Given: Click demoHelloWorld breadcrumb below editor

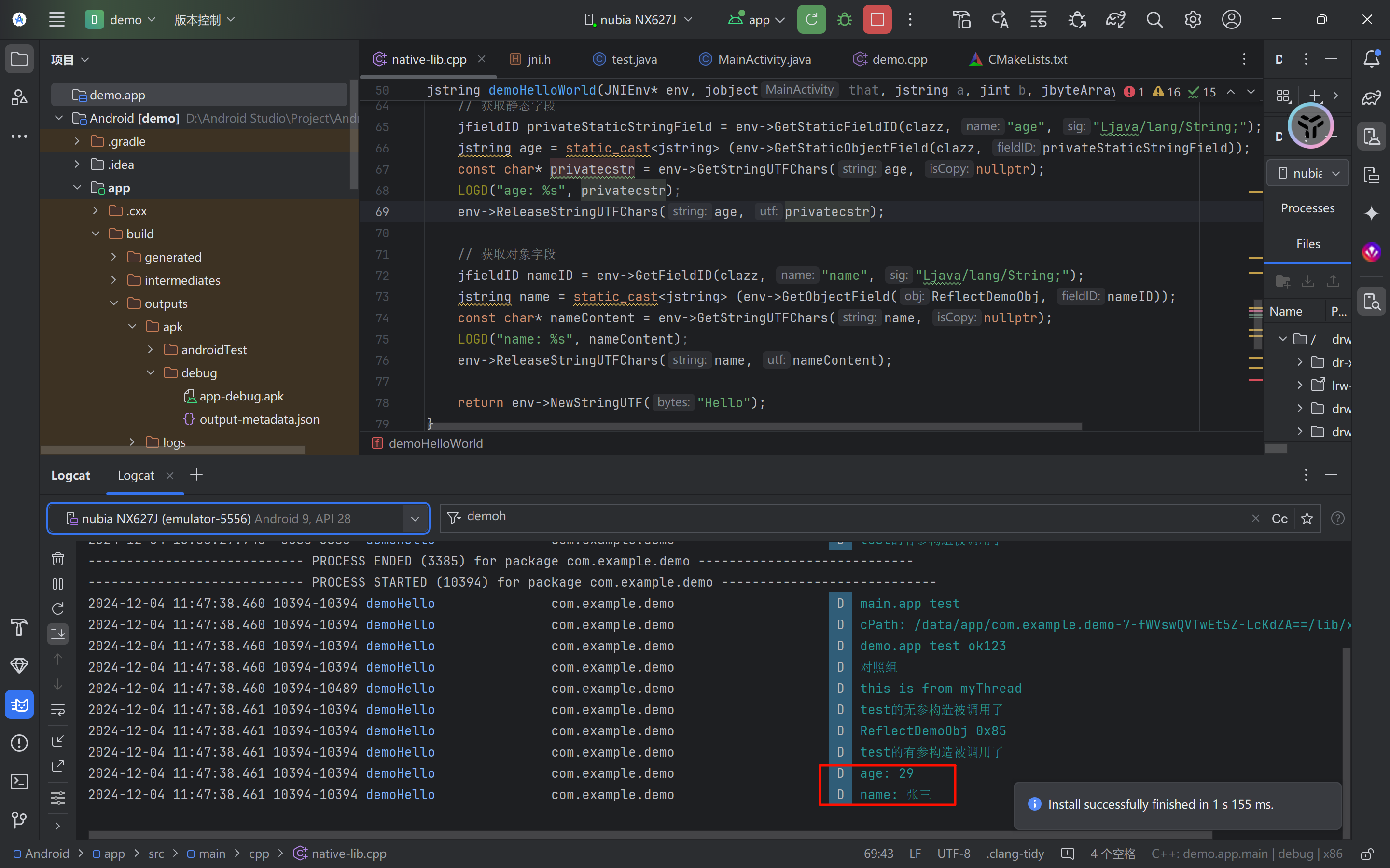Looking at the screenshot, I should [435, 443].
